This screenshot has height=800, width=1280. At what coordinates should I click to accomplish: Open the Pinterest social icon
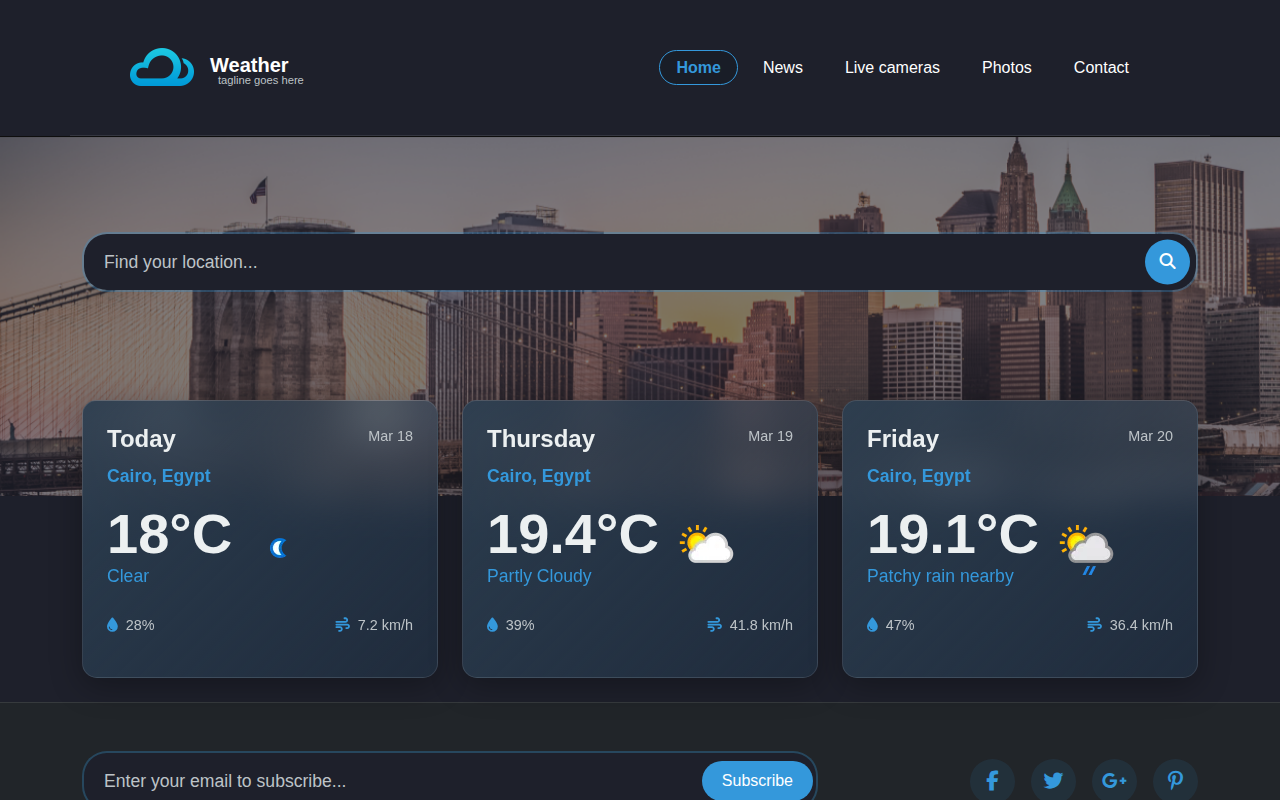(x=1175, y=780)
